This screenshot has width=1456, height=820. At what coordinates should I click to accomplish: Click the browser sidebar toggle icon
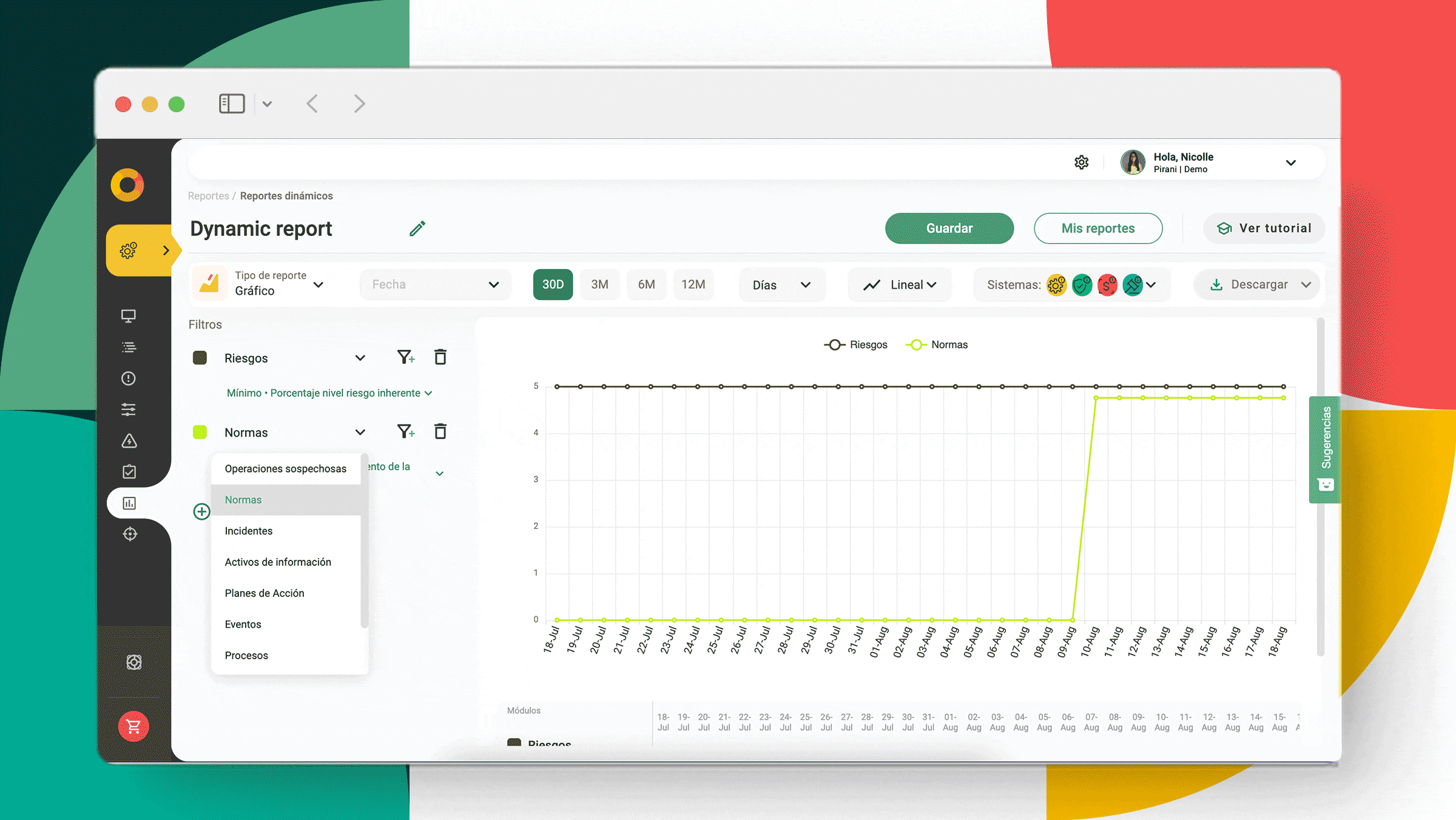[232, 104]
